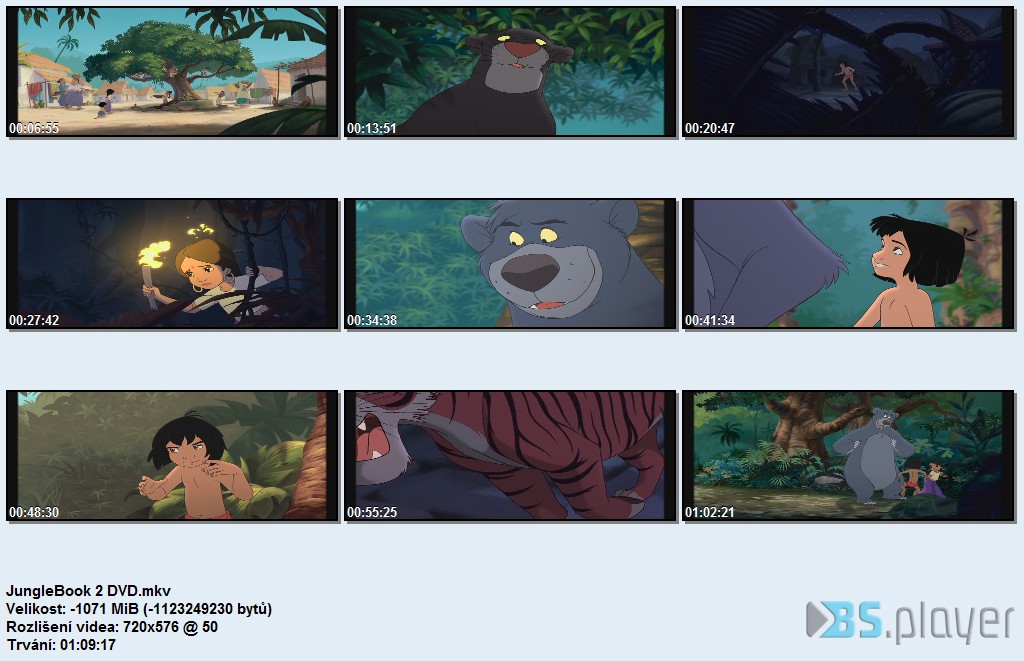Click the 00:41:34 timestamp label

click(x=709, y=320)
